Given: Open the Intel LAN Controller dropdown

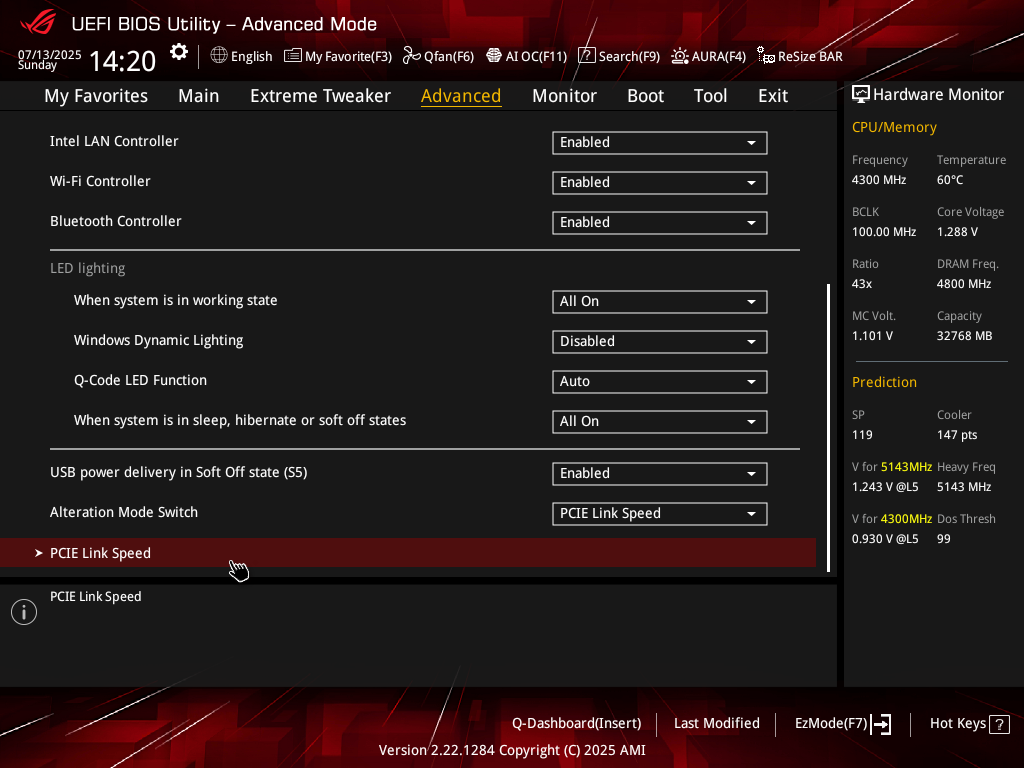Looking at the screenshot, I should click(x=660, y=142).
